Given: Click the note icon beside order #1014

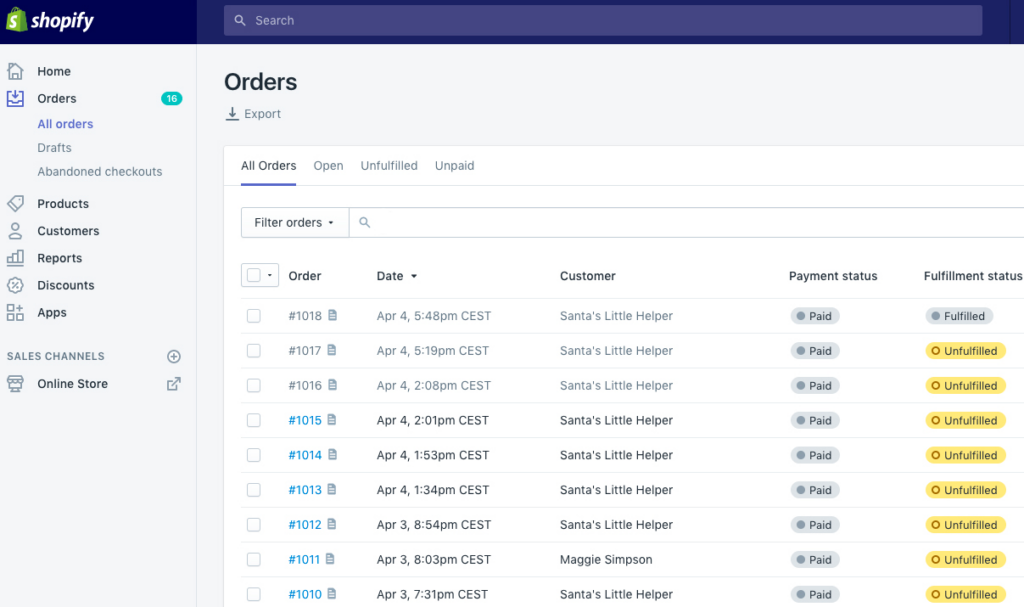Looking at the screenshot, I should pos(332,454).
